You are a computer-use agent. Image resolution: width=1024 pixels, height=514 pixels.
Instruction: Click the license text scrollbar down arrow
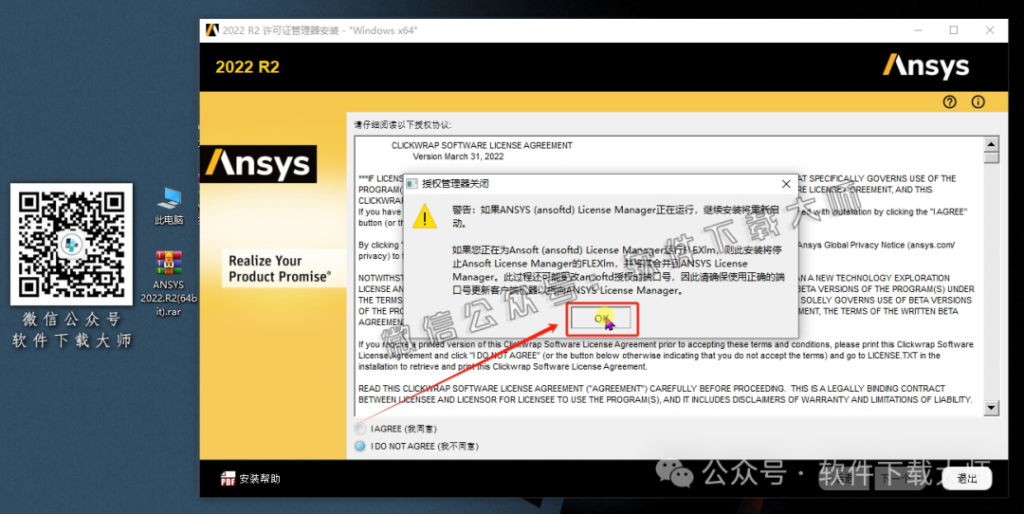[991, 408]
